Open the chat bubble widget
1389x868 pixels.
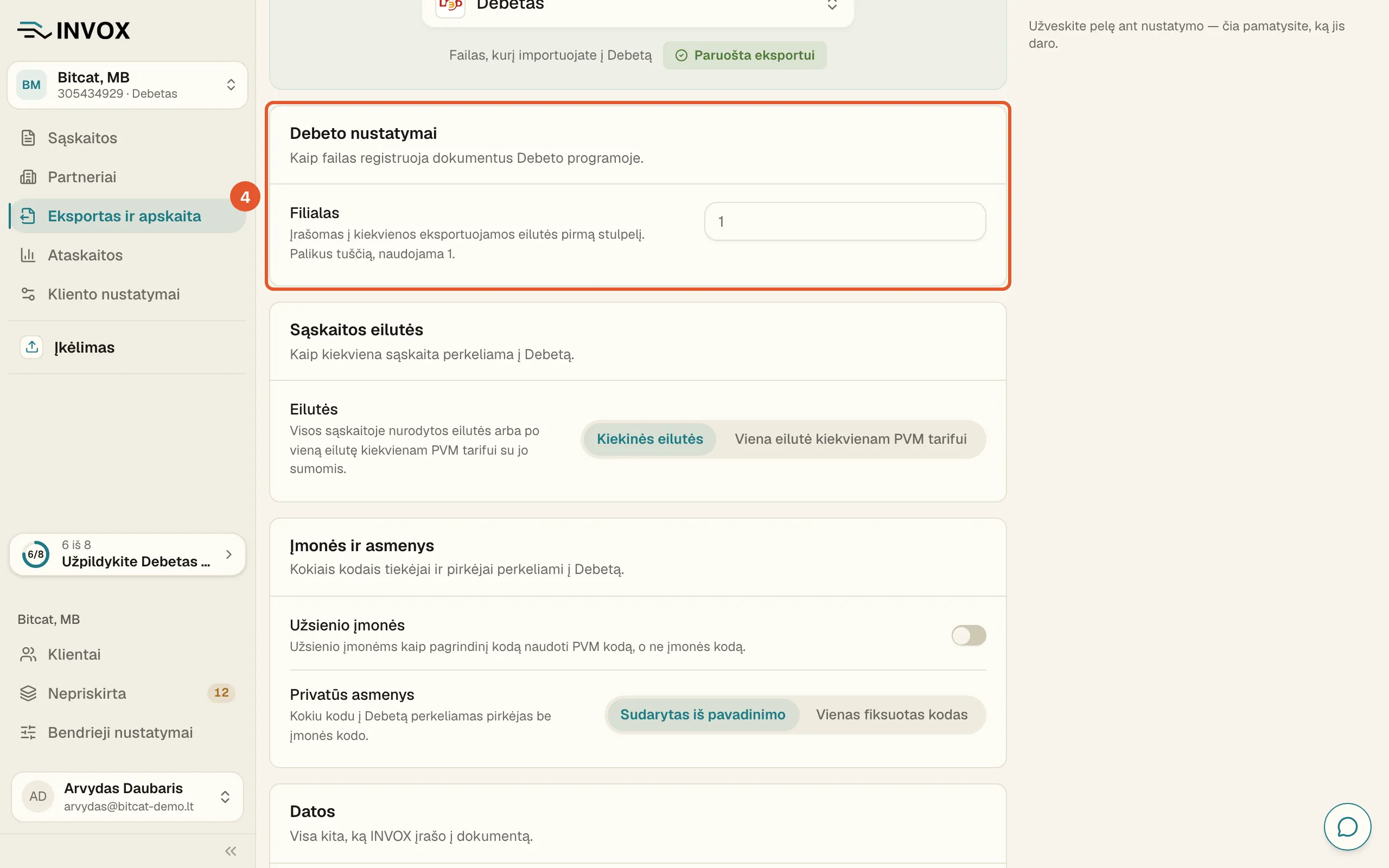click(1347, 827)
